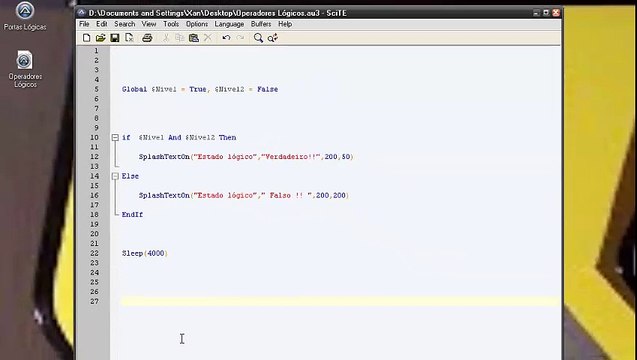Delete selection using the X toolbar icon
The width and height of the screenshot is (637, 360).
coord(208,38)
